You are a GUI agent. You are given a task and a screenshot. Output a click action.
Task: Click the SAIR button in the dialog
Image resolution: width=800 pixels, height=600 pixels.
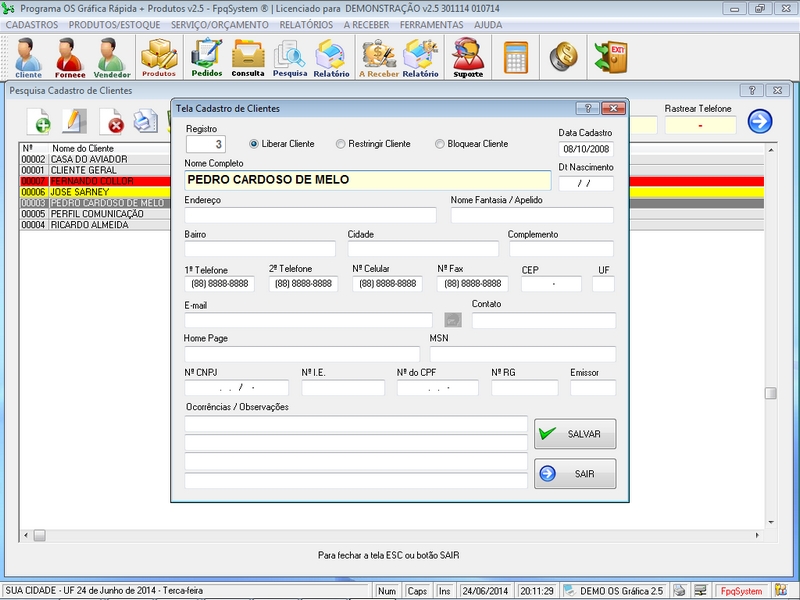[x=575, y=473]
